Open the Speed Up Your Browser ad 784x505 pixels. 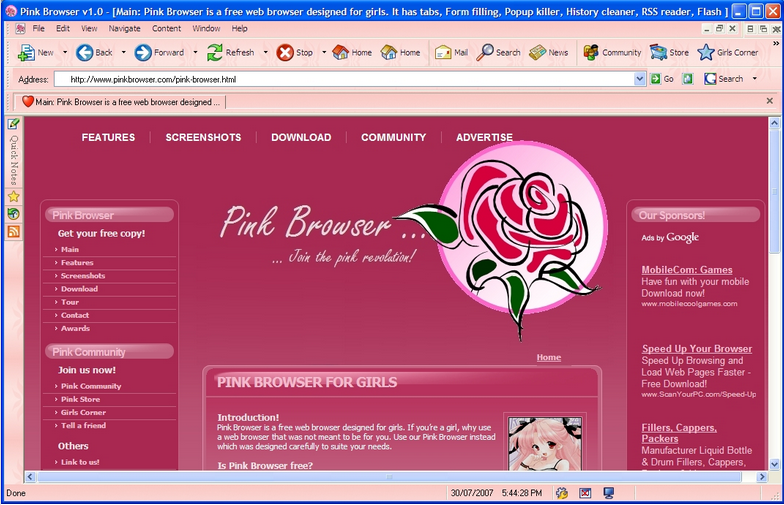[697, 349]
